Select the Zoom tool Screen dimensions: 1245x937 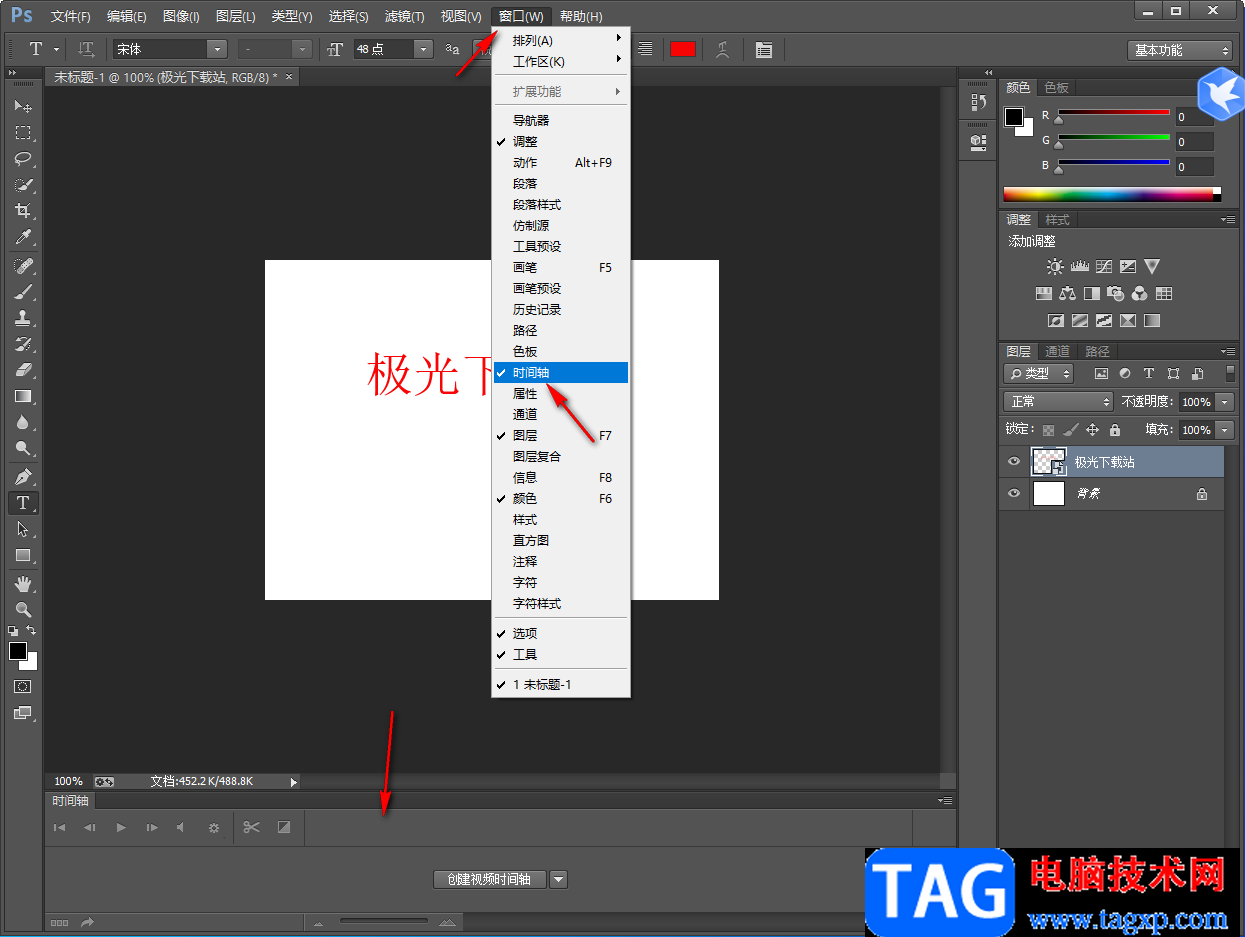[23, 610]
